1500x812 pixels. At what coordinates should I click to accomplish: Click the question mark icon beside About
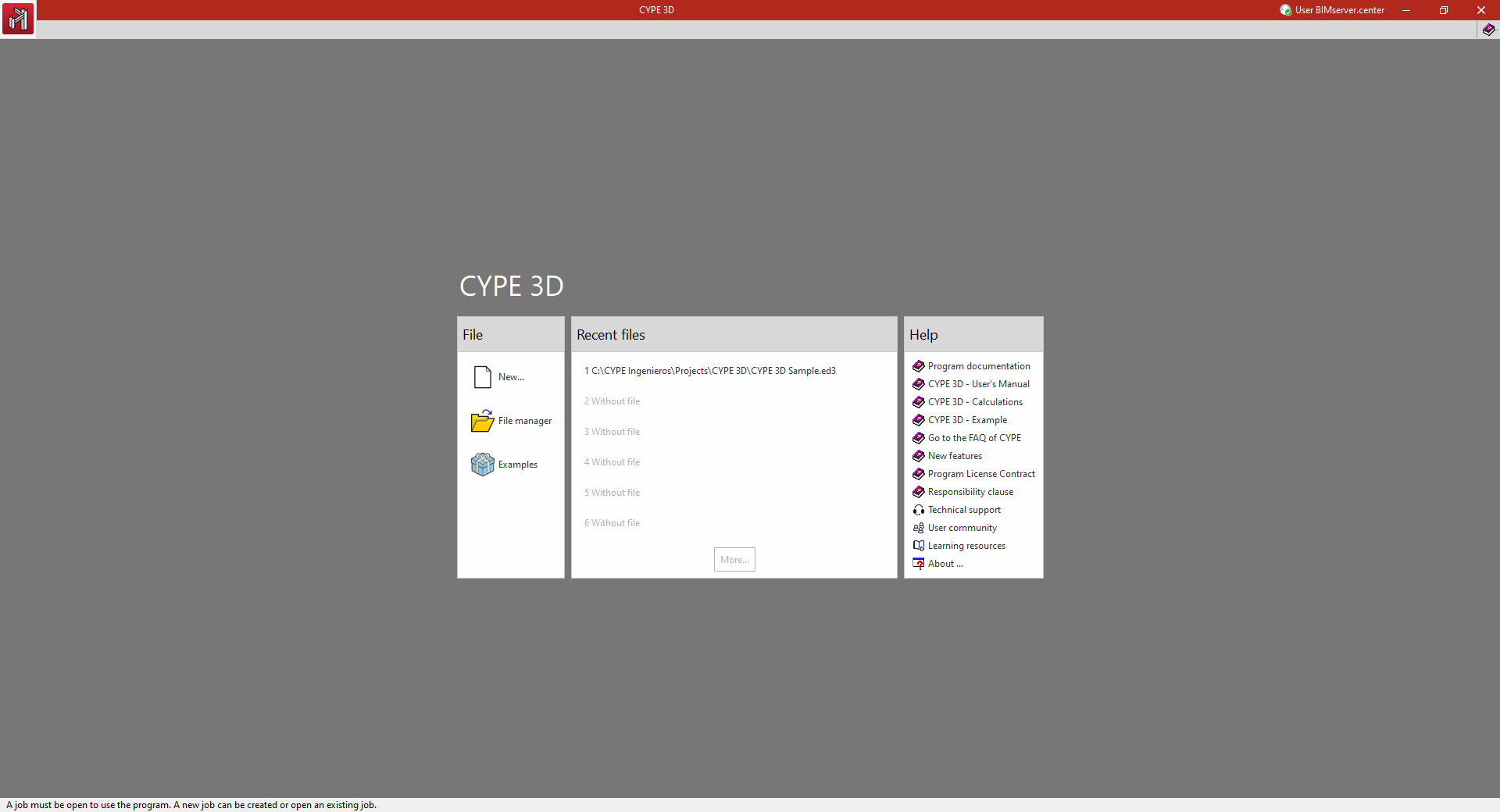[919, 564]
